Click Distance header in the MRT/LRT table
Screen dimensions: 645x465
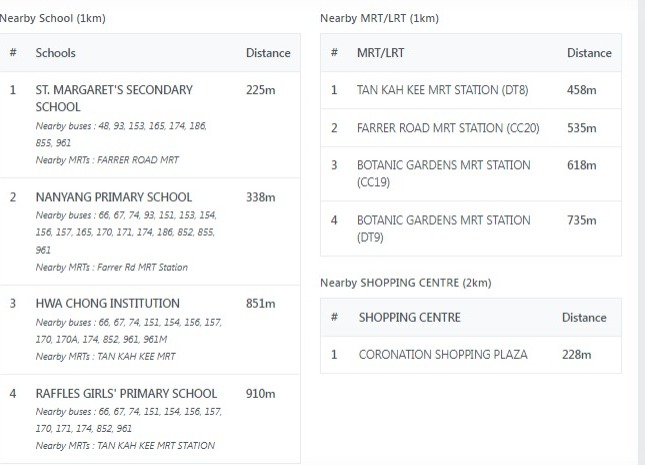point(589,52)
